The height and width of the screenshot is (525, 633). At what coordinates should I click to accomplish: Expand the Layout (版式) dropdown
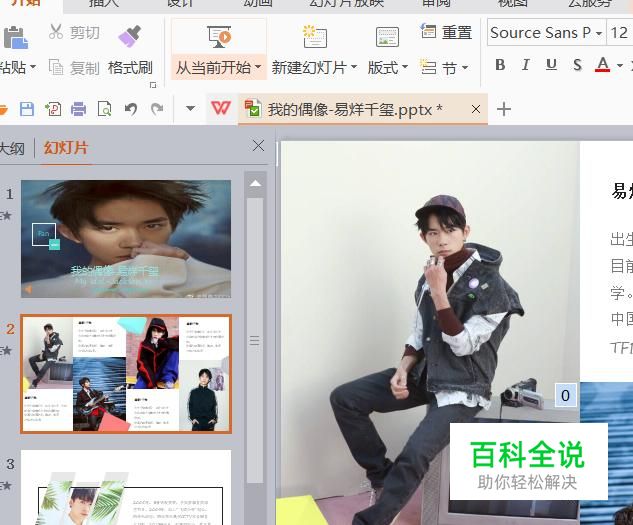tap(388, 68)
